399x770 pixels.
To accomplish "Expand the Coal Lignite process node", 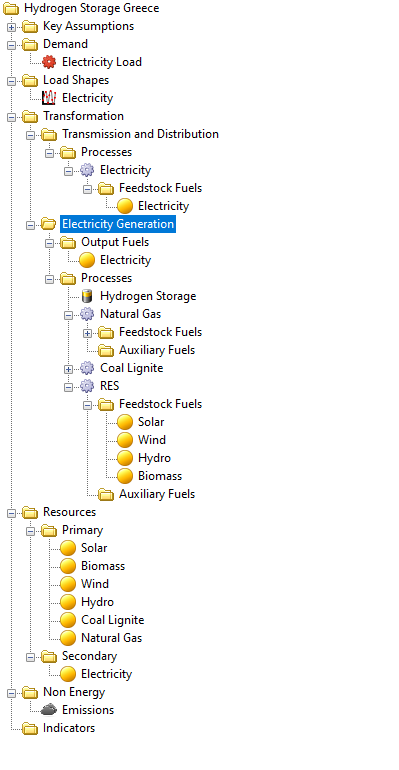I will pos(68,369).
